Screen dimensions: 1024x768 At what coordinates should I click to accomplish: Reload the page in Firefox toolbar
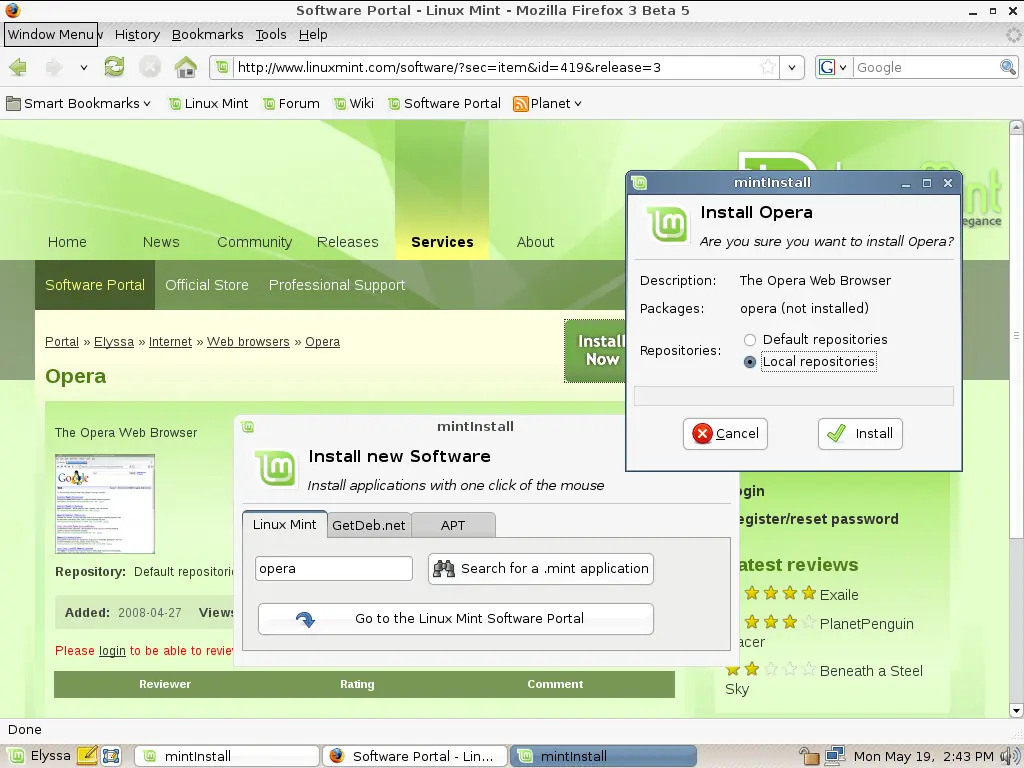pos(114,67)
